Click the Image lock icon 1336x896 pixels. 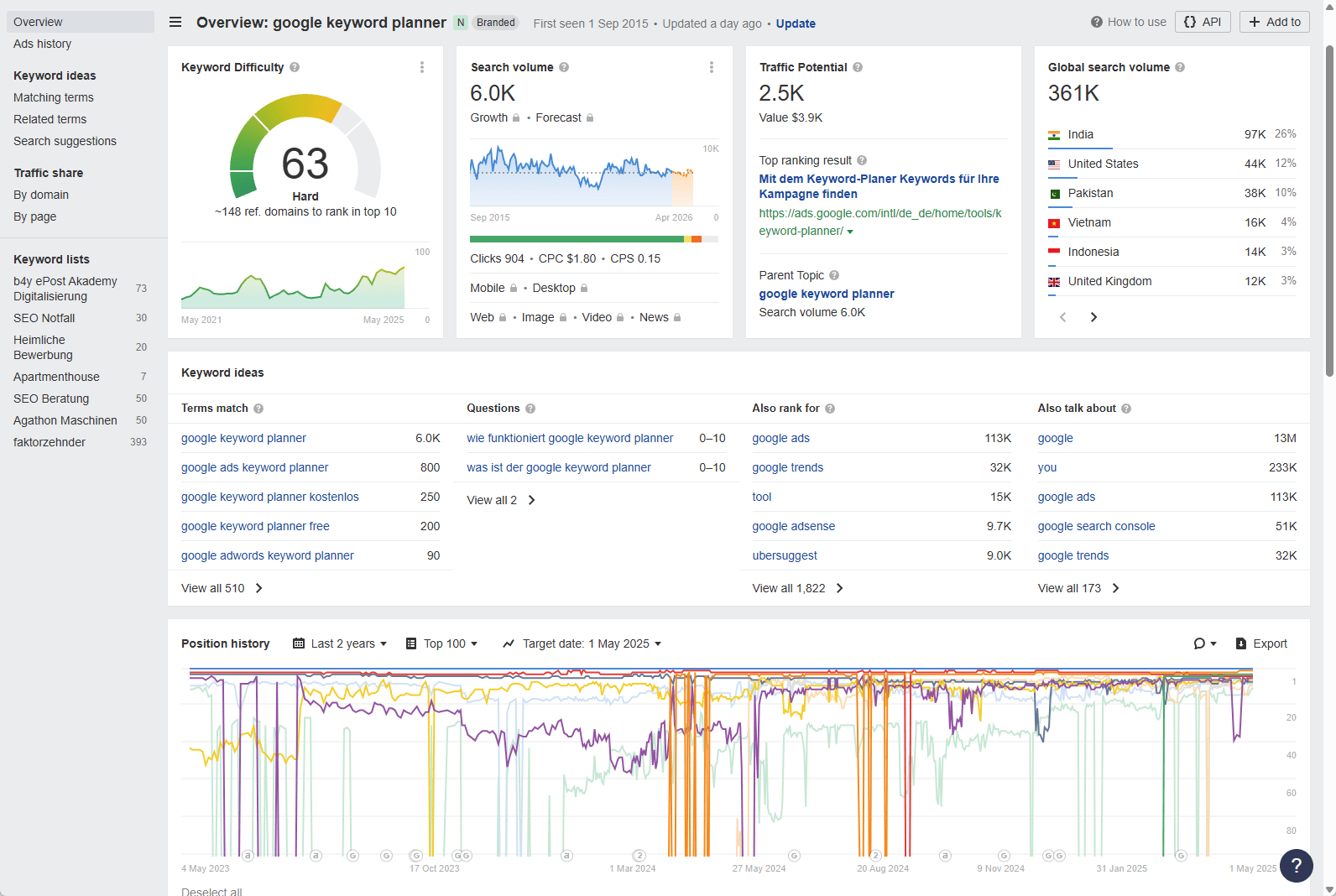click(563, 318)
